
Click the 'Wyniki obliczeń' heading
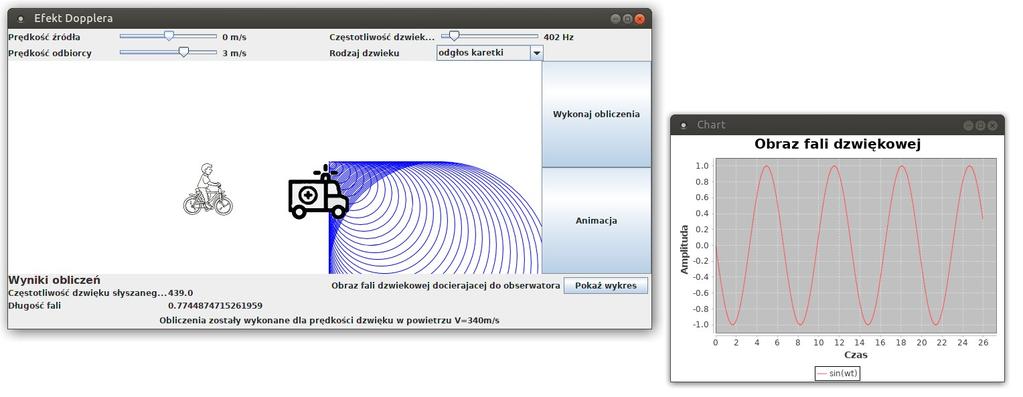(54, 280)
